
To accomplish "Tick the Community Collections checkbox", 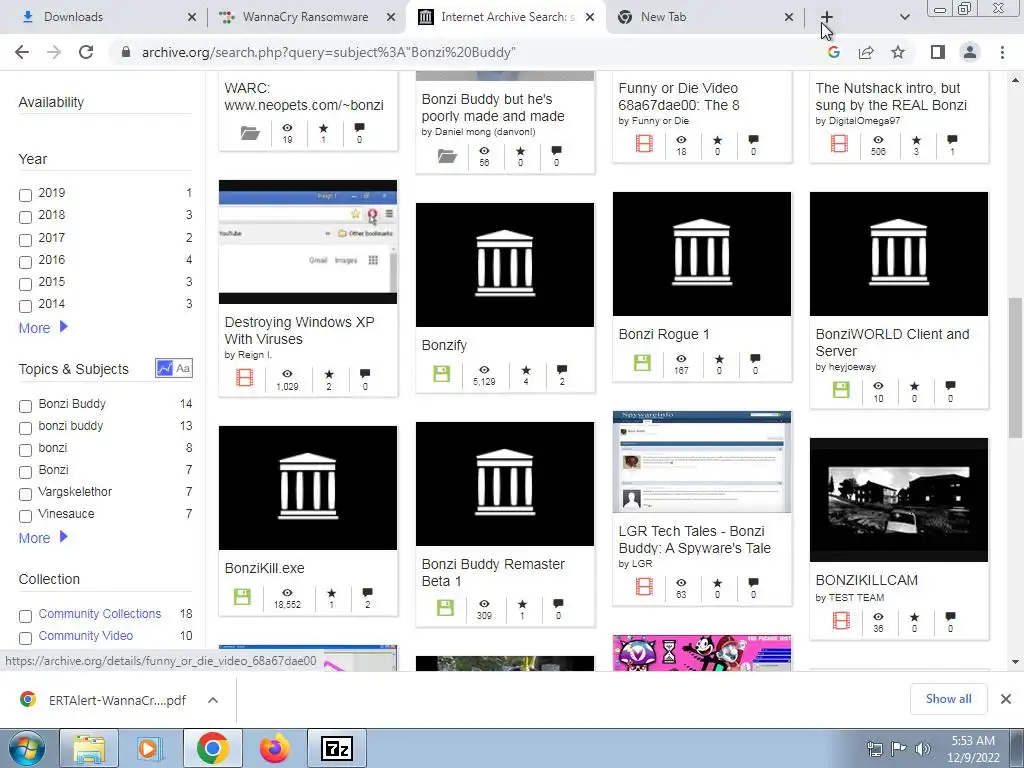I will [x=25, y=616].
